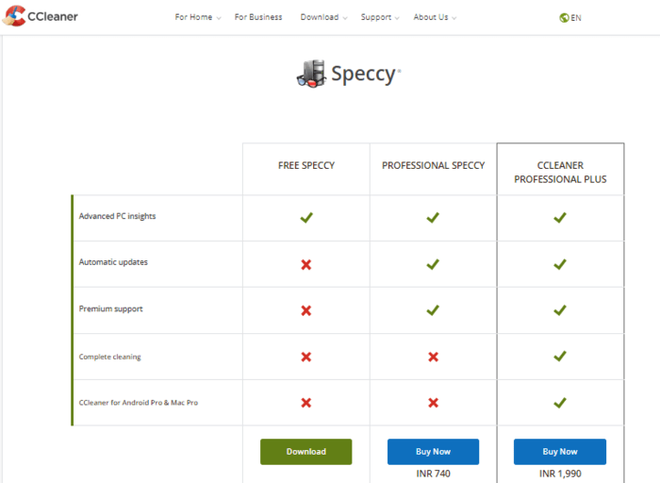Click the Speccy product logo icon

point(312,73)
